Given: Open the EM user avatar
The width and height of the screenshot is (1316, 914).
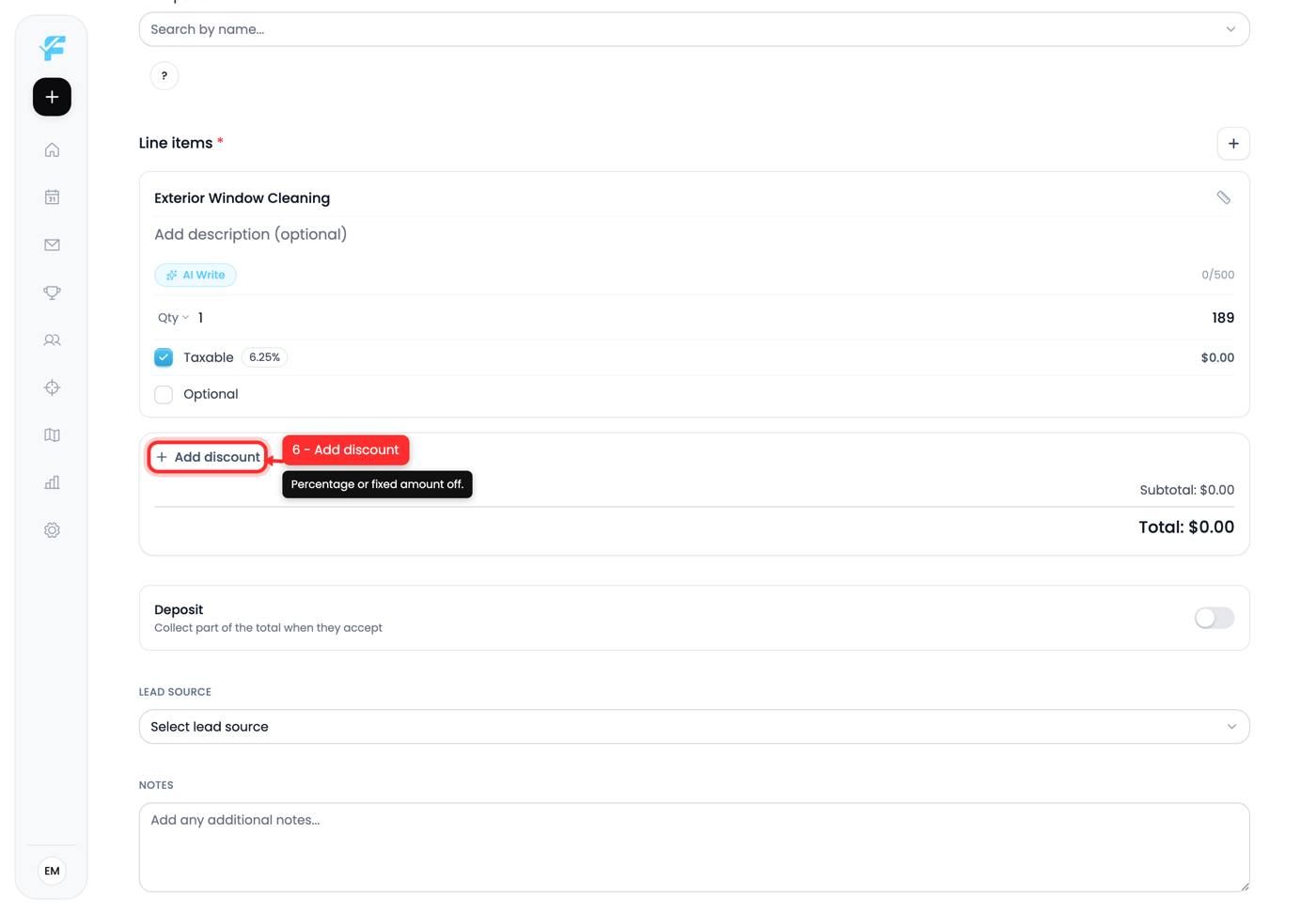Looking at the screenshot, I should click(x=52, y=871).
